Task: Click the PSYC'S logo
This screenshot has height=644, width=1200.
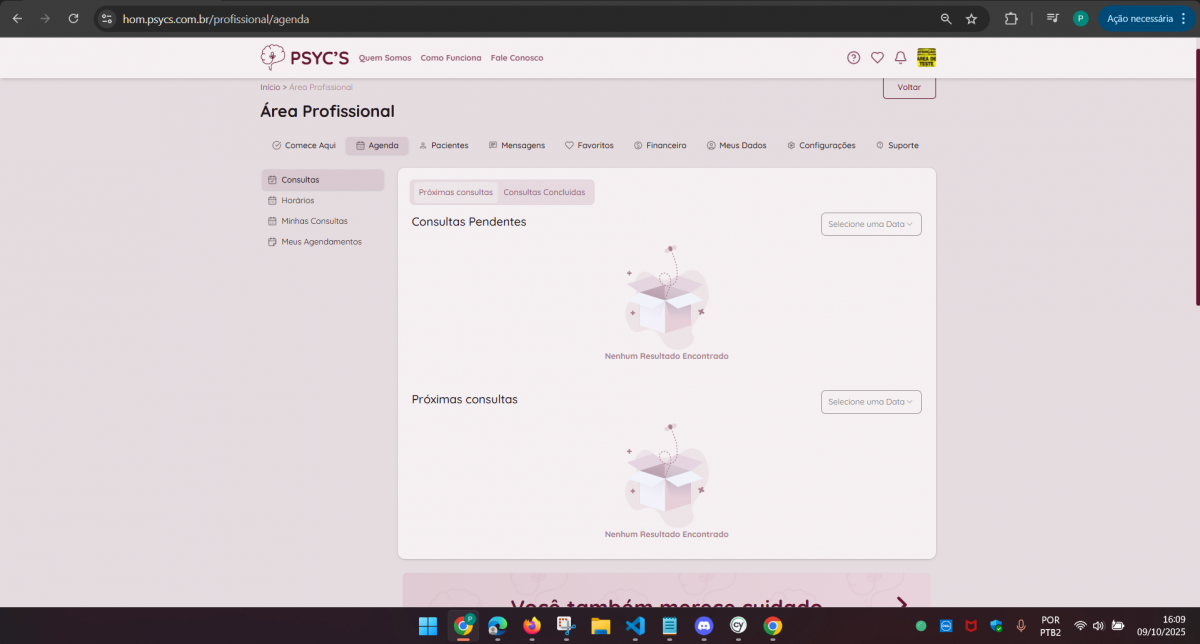Action: pos(305,58)
